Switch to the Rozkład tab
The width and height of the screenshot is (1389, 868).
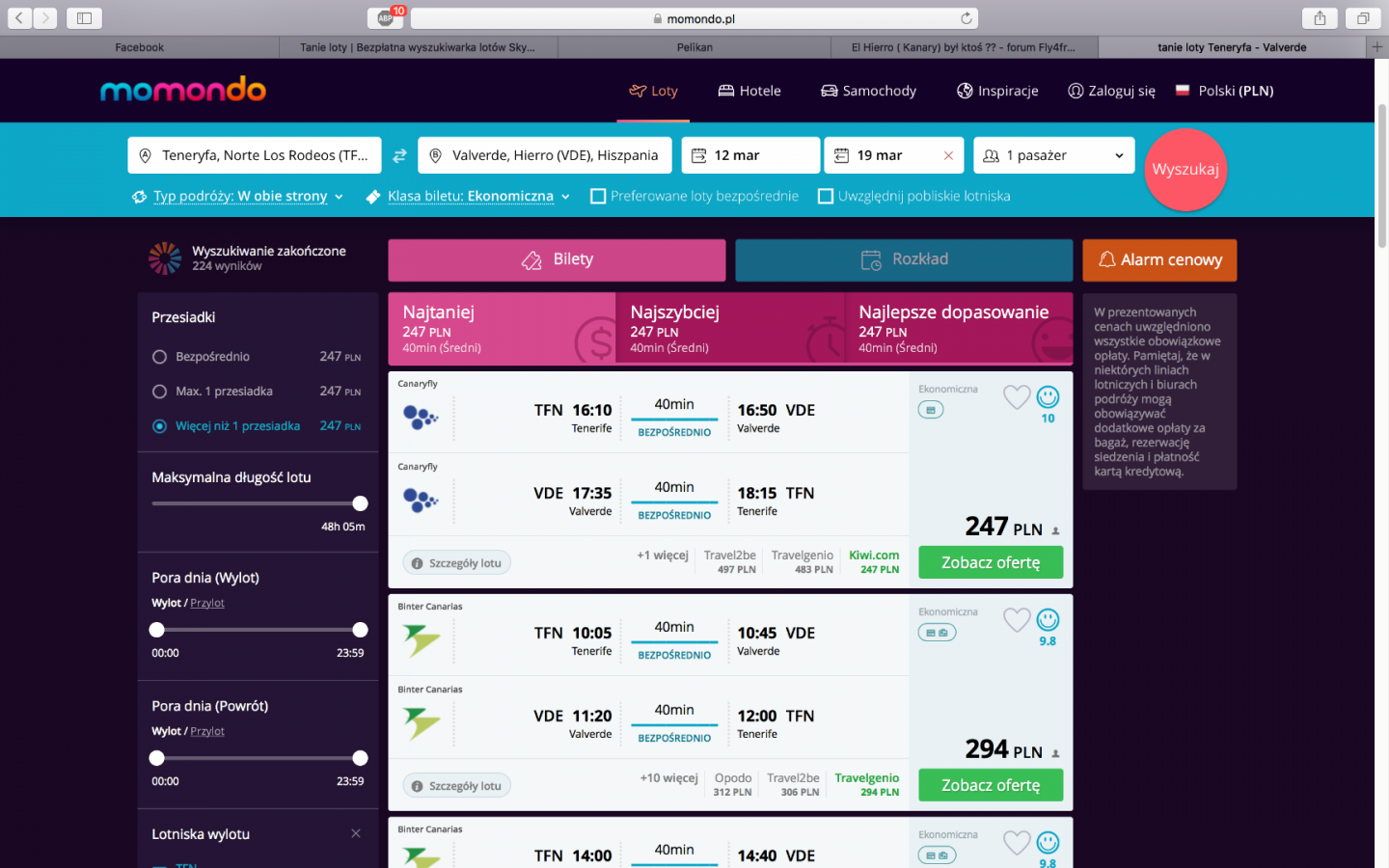(x=904, y=260)
